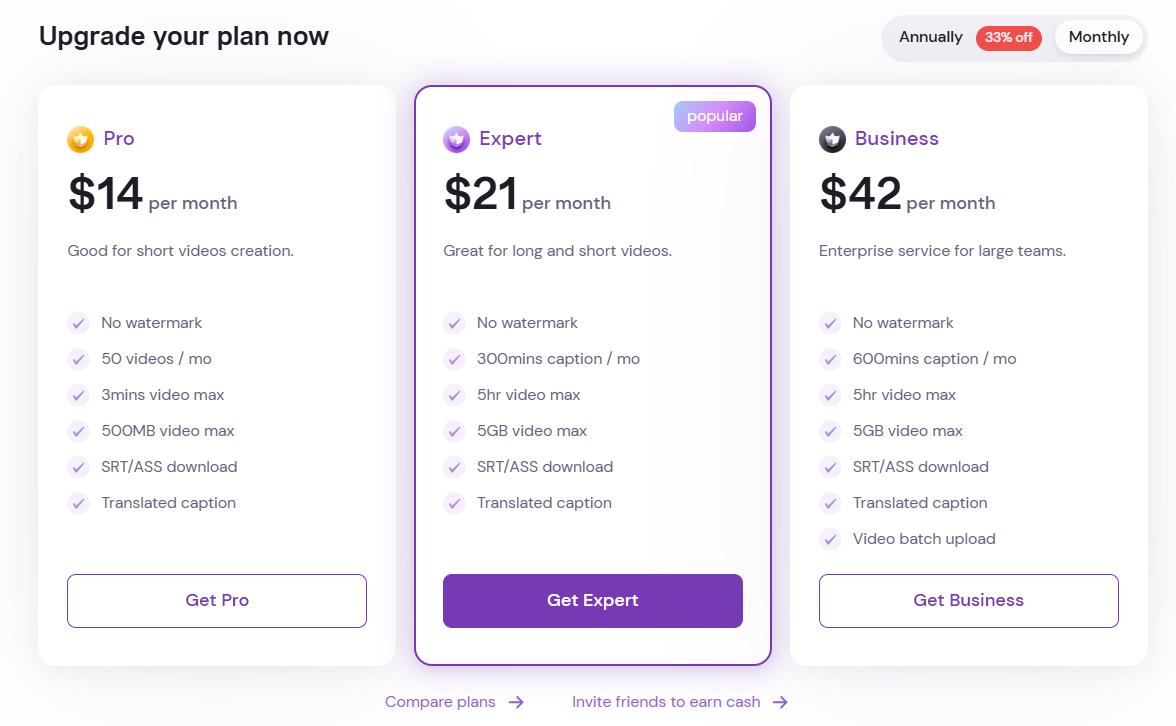
Task: Click the Business plan title
Action: (x=896, y=139)
